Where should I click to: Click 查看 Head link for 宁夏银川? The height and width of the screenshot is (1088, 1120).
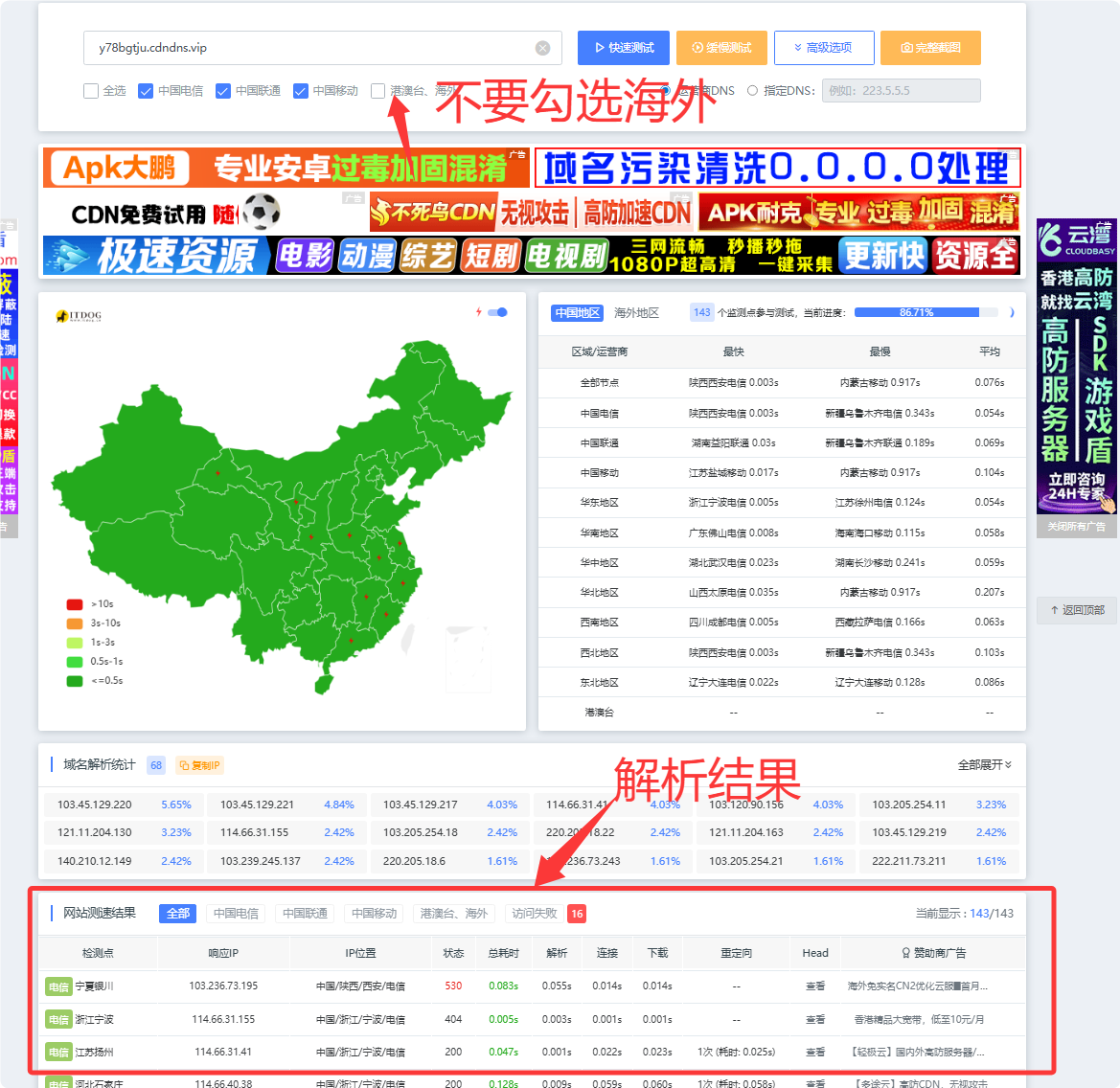(x=815, y=986)
